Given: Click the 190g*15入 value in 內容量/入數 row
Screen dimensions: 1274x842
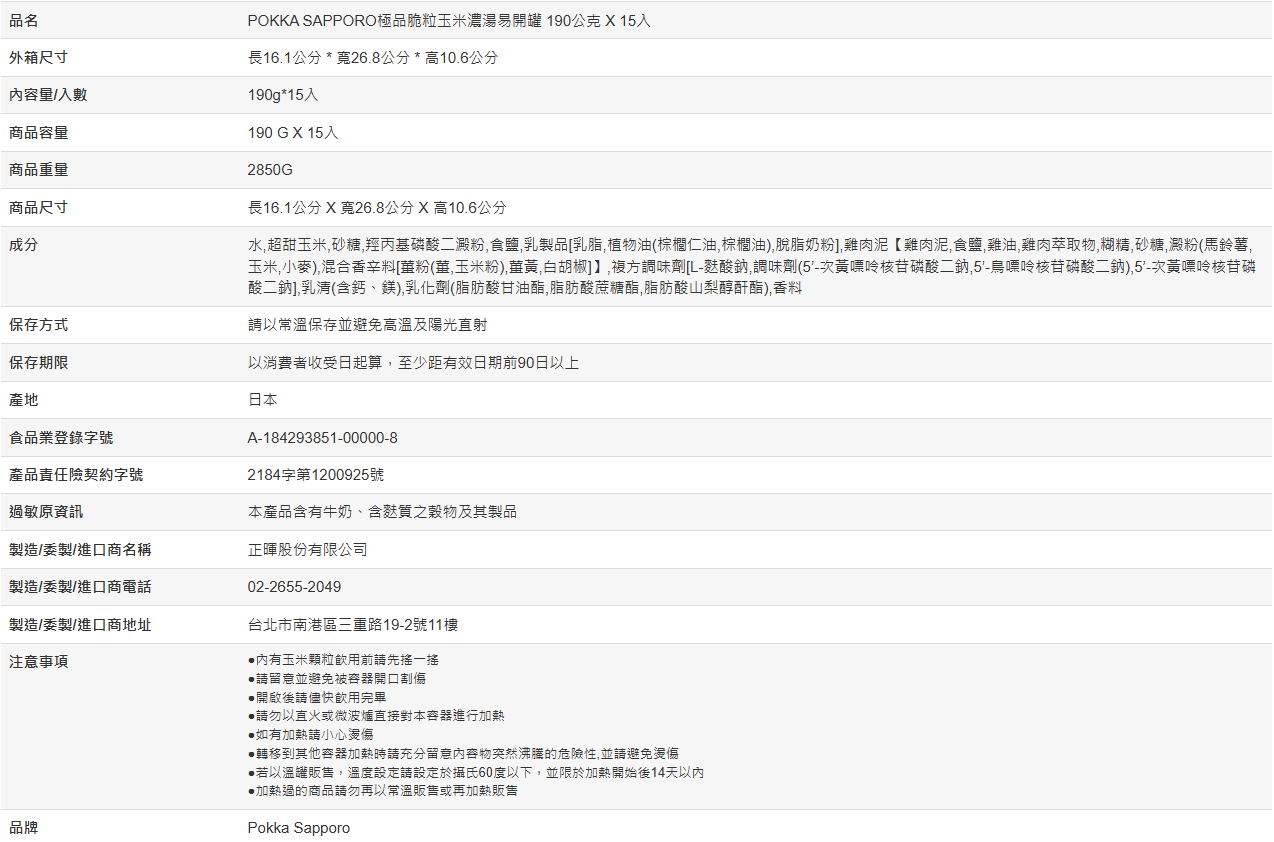Looking at the screenshot, I should pos(283,95).
